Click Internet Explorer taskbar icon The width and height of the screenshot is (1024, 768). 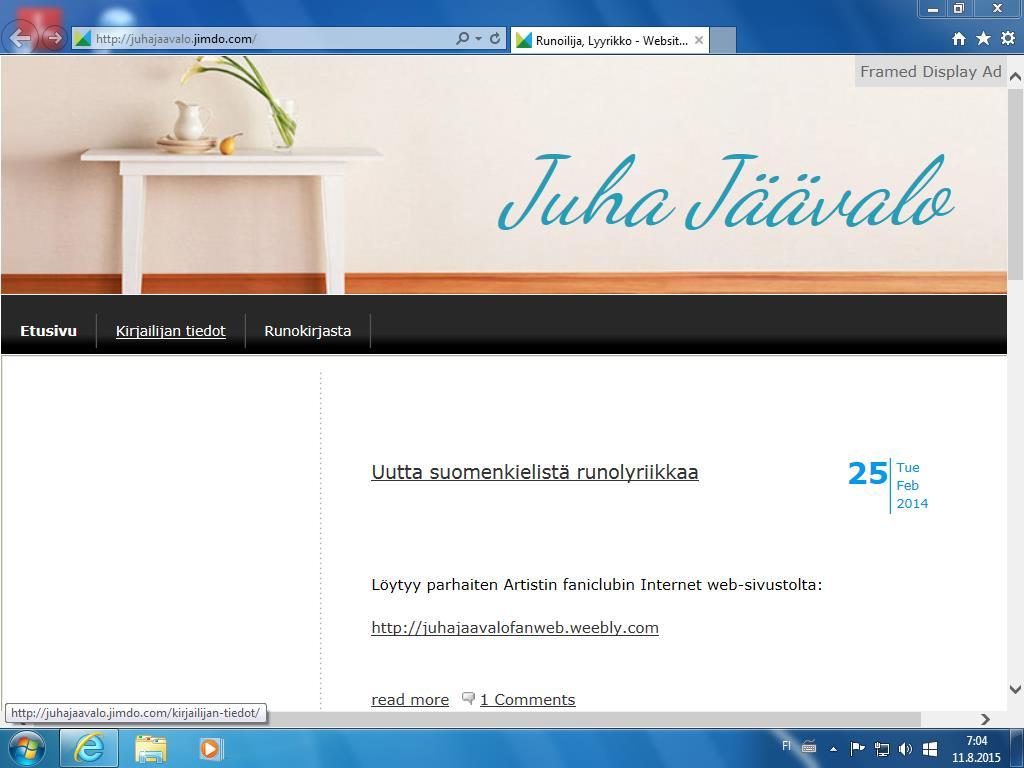tap(89, 748)
